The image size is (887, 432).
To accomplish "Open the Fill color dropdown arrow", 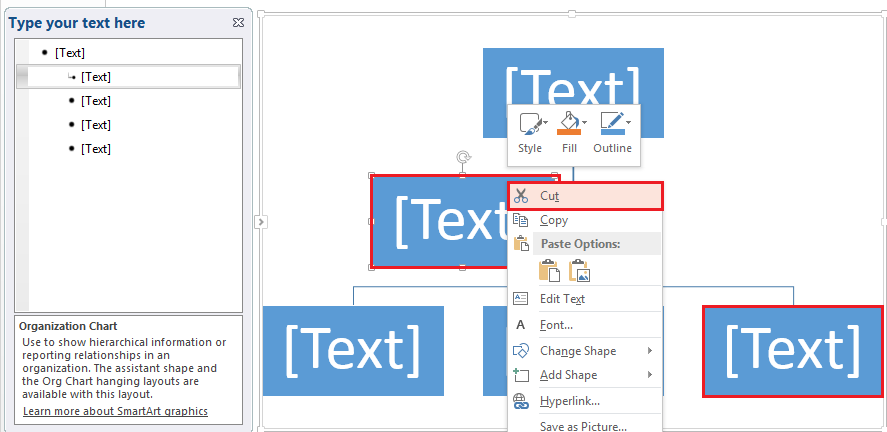I will point(584,122).
